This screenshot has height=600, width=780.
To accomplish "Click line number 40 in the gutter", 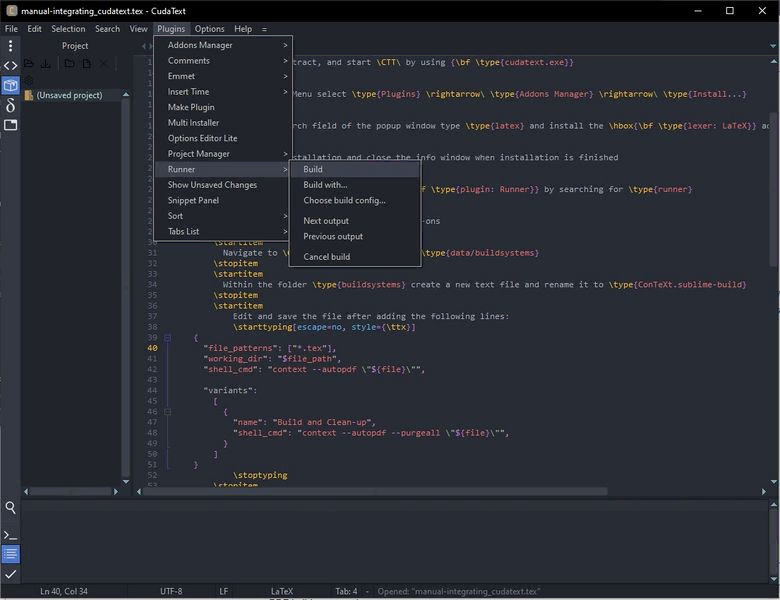I will (152, 348).
